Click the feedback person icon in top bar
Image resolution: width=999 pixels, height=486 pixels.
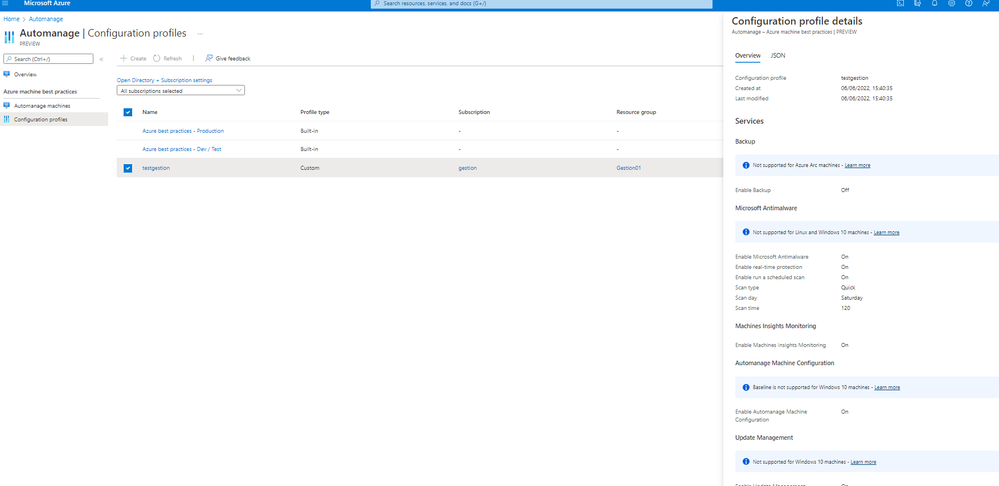[986, 3]
